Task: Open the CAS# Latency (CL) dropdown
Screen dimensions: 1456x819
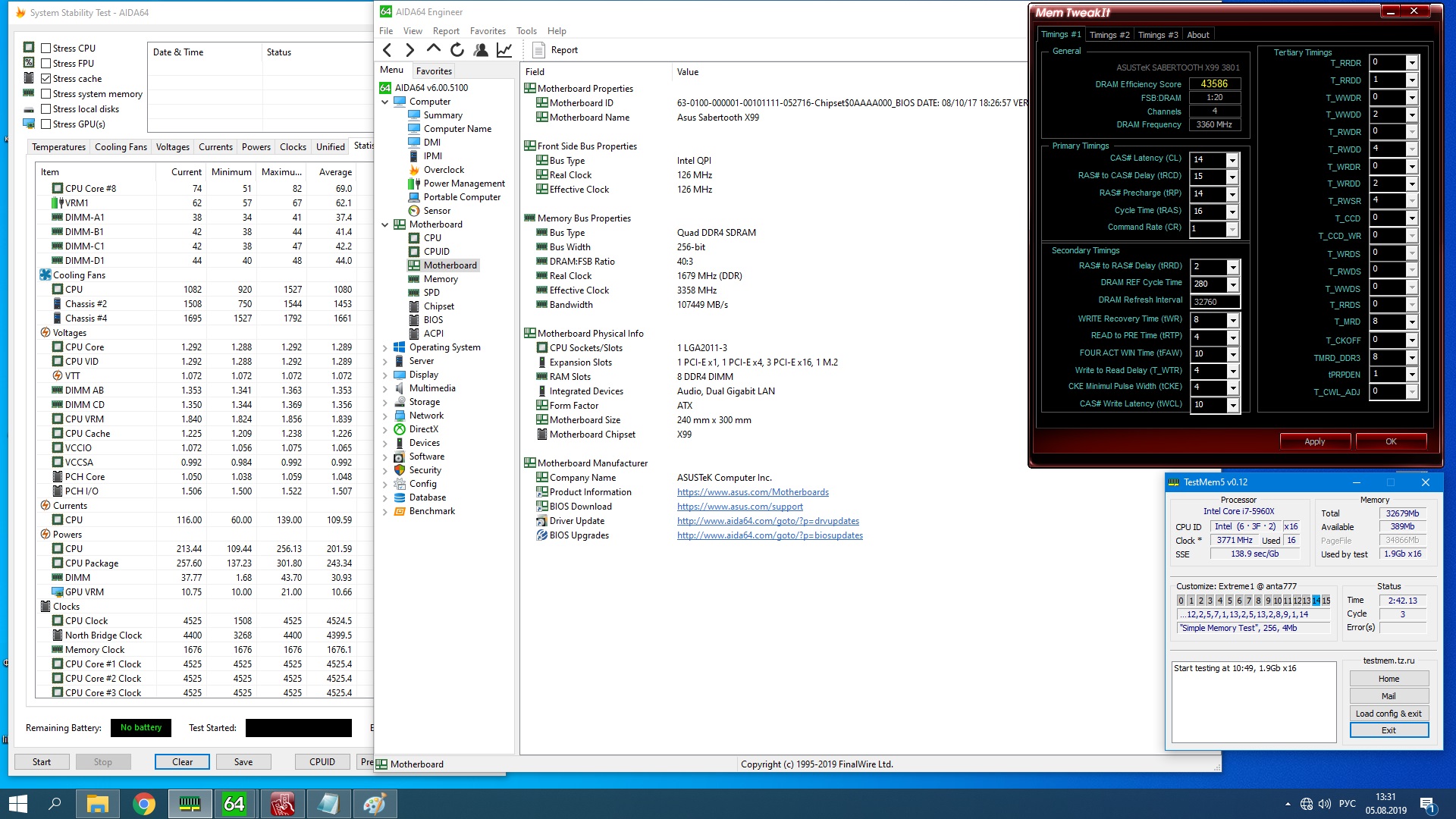Action: [x=1232, y=160]
